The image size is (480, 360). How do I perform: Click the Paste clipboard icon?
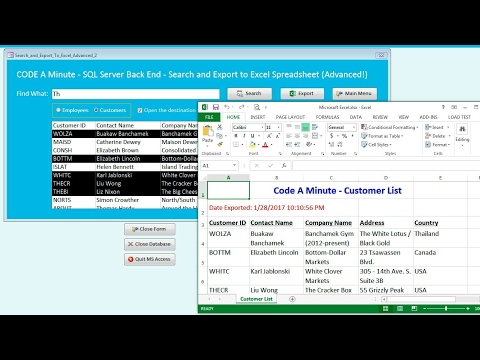[x=208, y=131]
